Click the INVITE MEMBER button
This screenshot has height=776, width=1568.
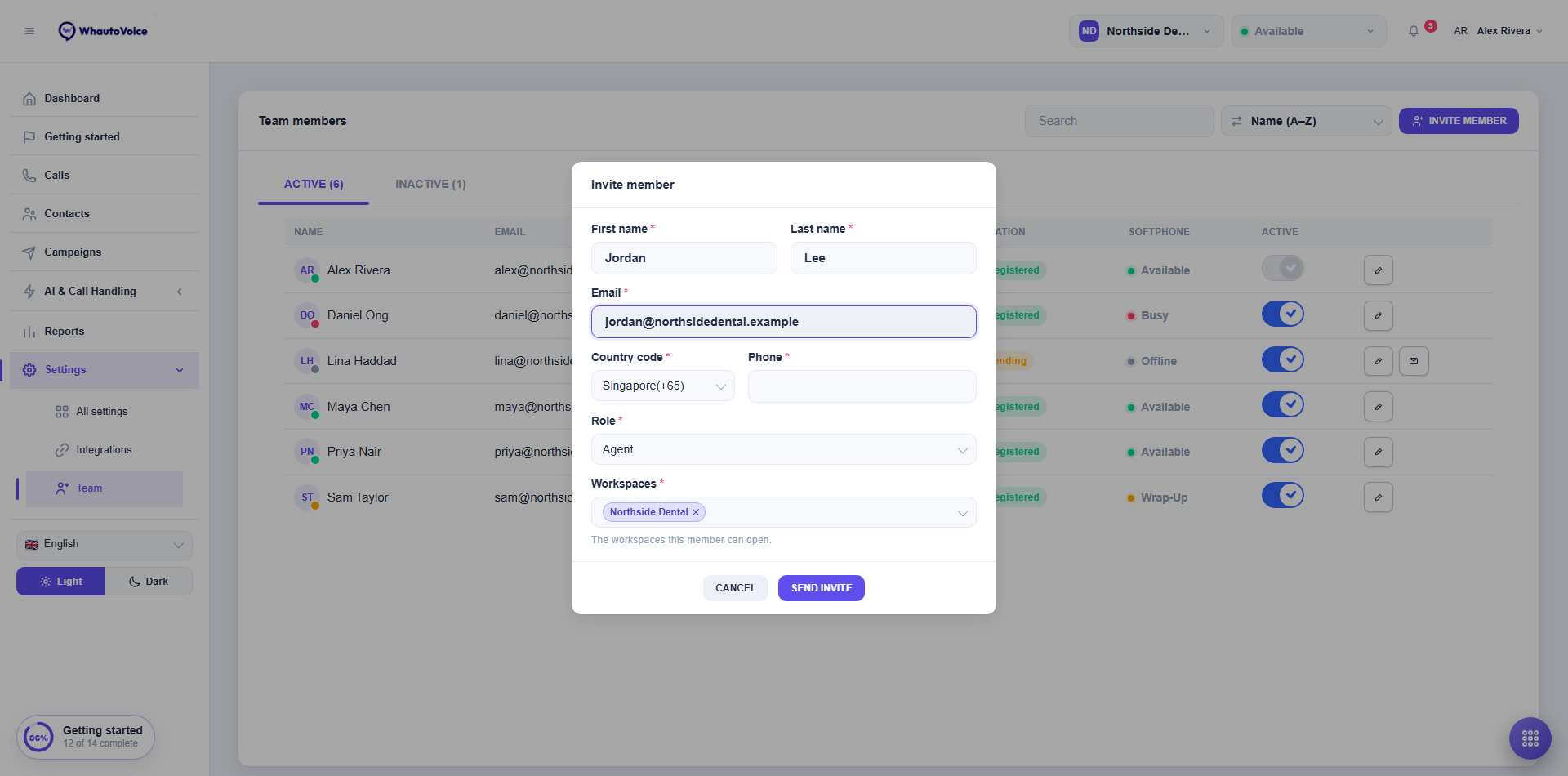[1459, 121]
